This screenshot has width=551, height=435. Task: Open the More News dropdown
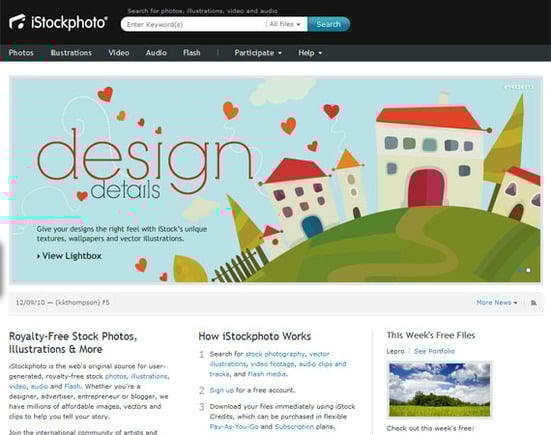pos(497,303)
